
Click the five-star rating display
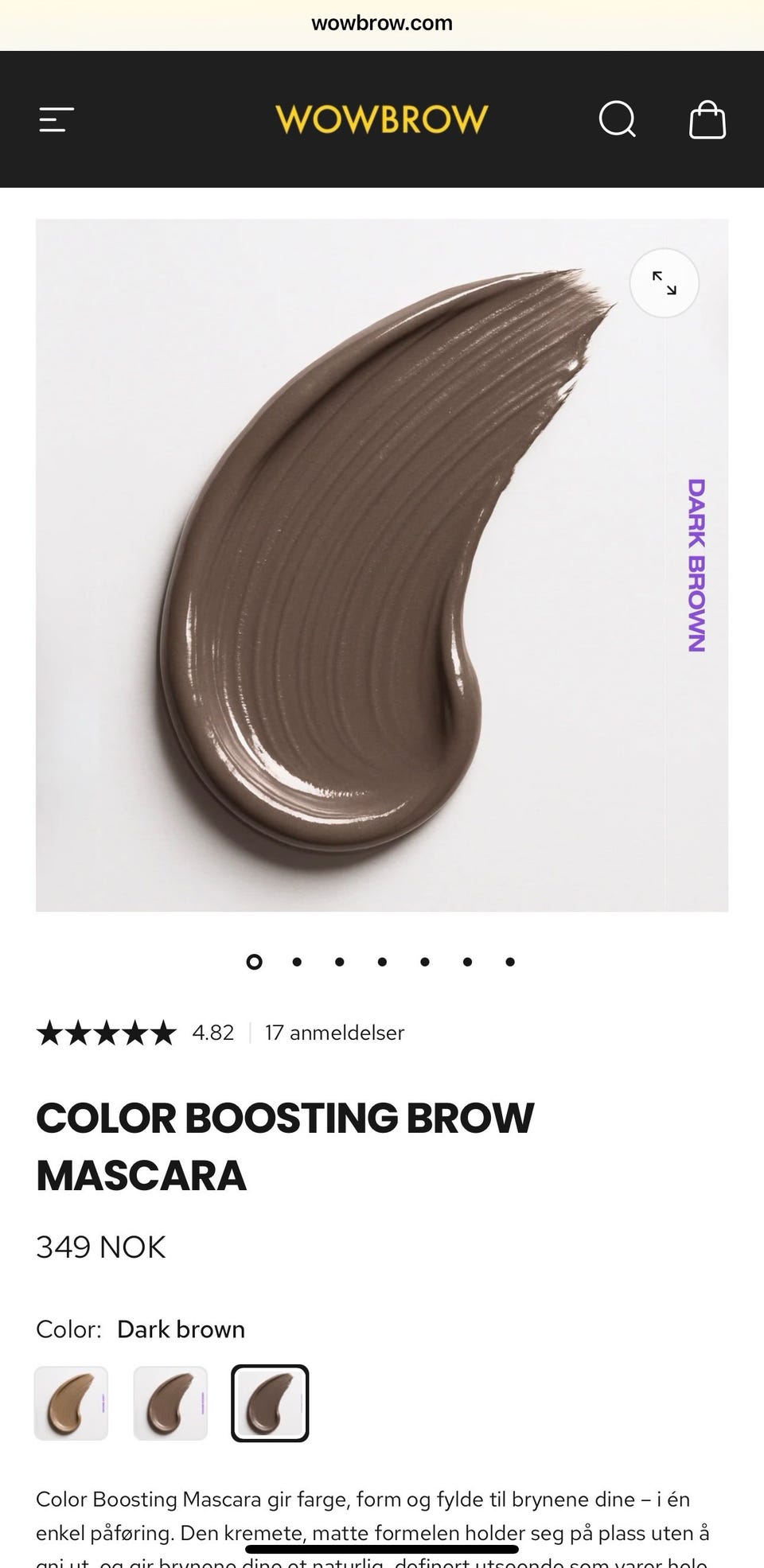point(106,1033)
